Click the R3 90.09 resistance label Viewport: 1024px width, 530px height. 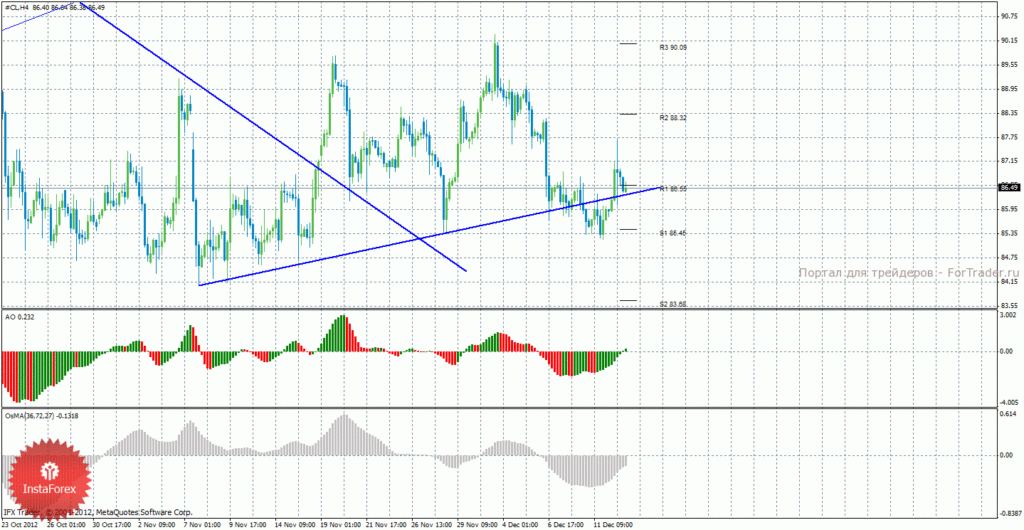673,48
